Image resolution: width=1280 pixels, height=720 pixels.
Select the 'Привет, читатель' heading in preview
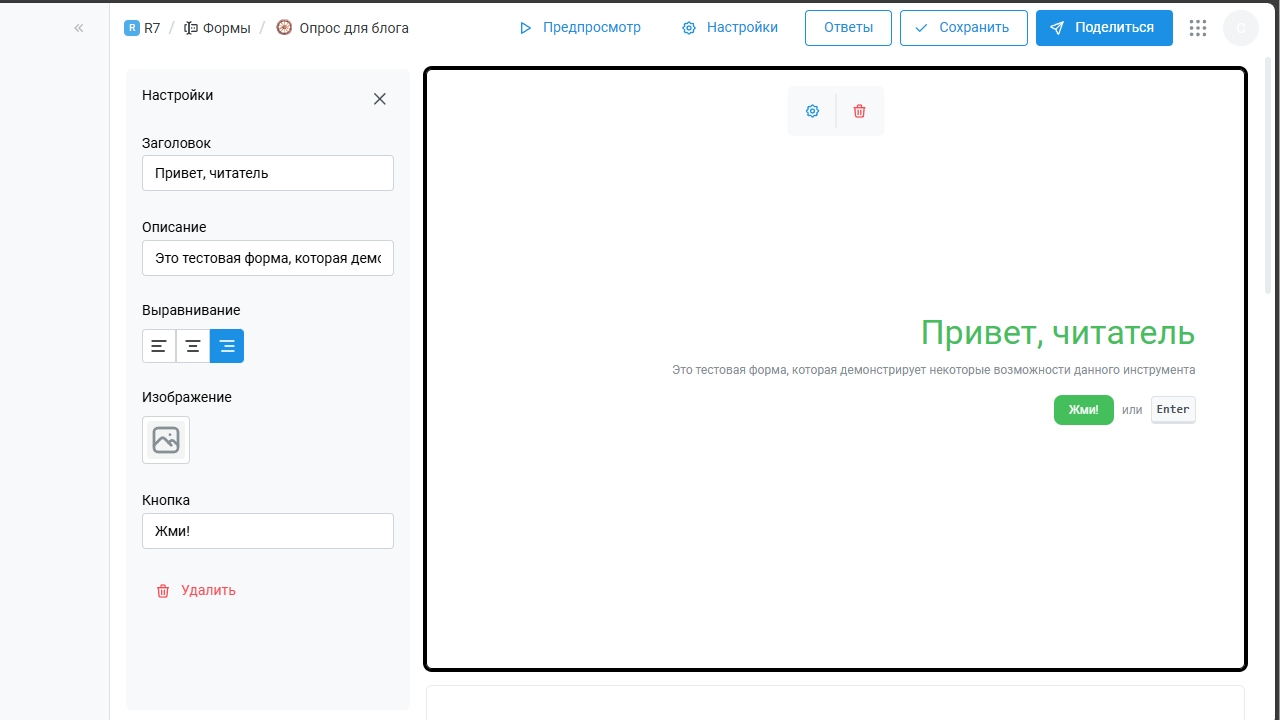pos(1058,333)
